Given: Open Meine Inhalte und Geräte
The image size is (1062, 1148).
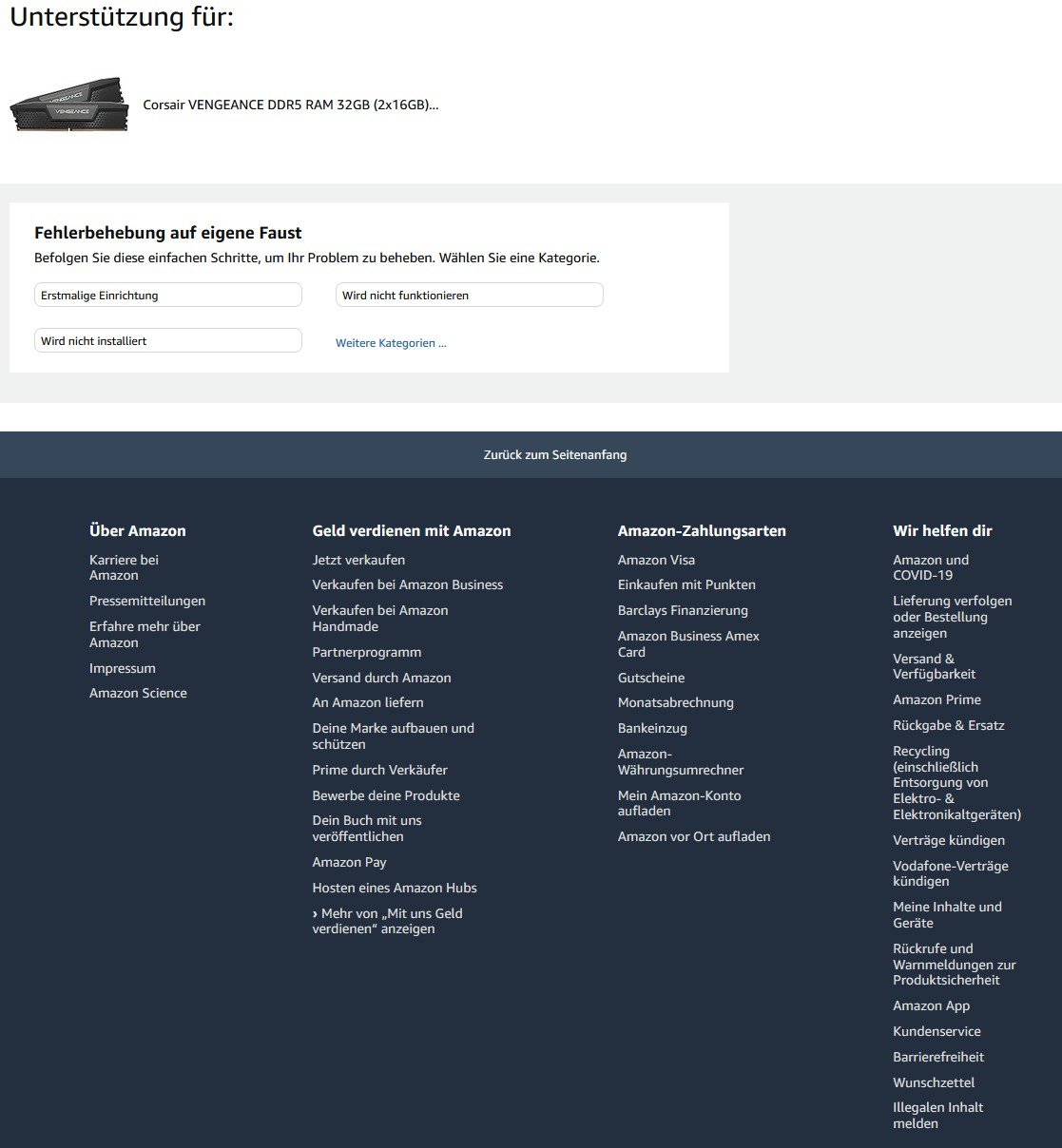Looking at the screenshot, I should point(947,915).
